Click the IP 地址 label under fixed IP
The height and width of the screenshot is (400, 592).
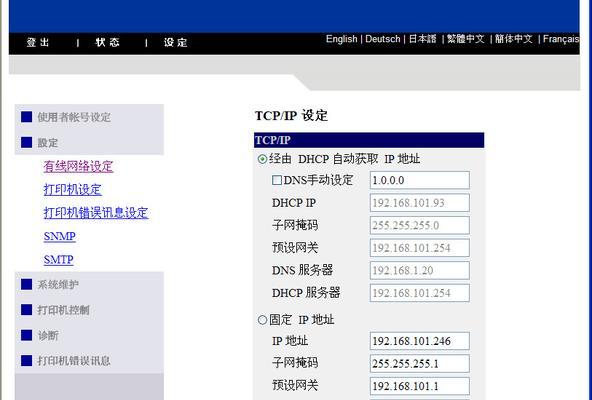290,341
